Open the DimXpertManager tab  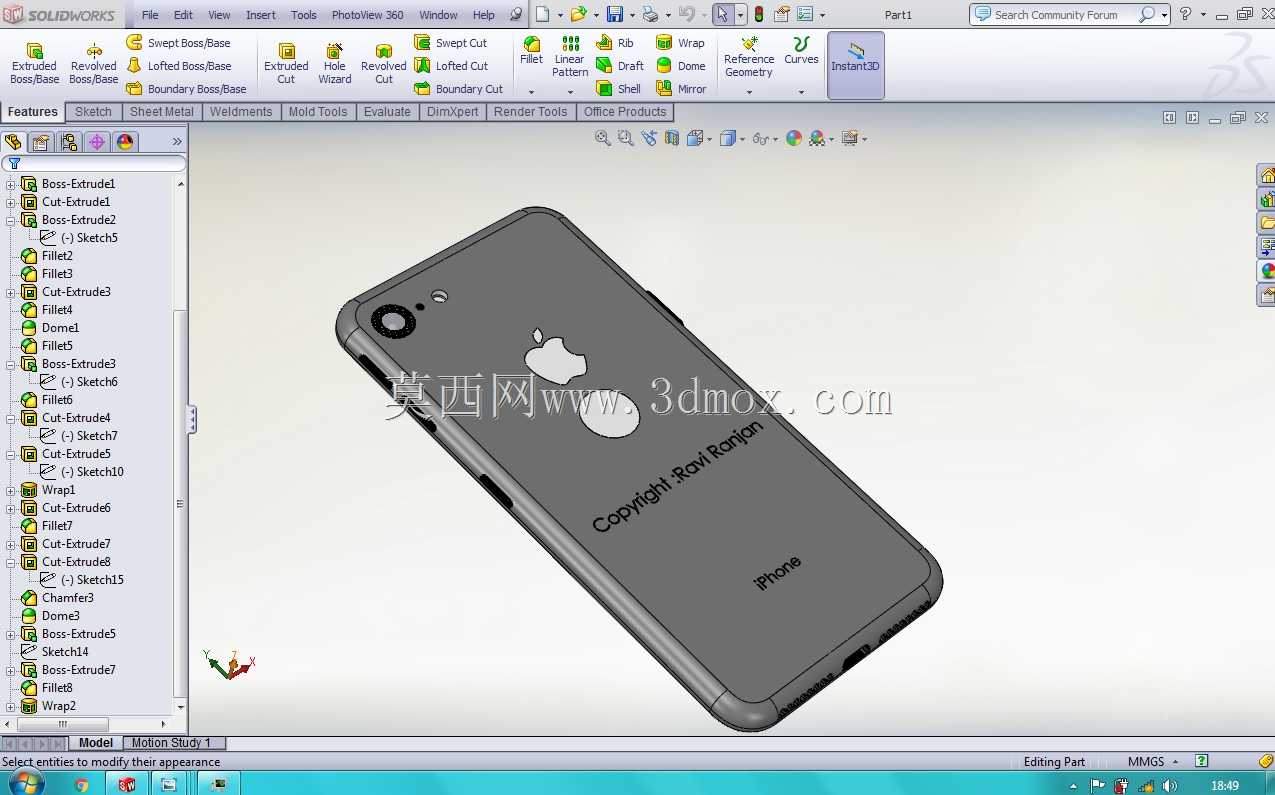tap(97, 142)
